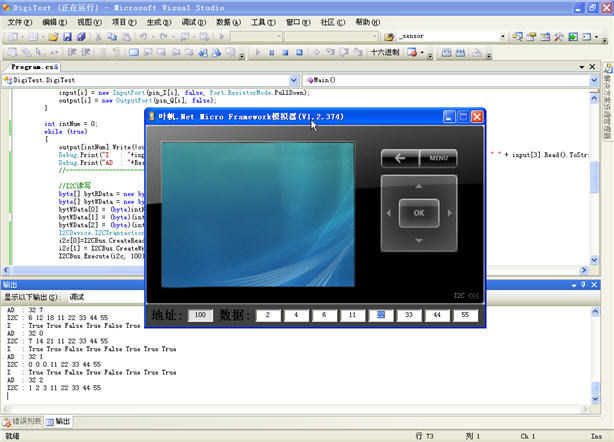This screenshot has width=614, height=442.
Task: Open the output panel window position dropdown
Action: pyautogui.click(x=574, y=285)
